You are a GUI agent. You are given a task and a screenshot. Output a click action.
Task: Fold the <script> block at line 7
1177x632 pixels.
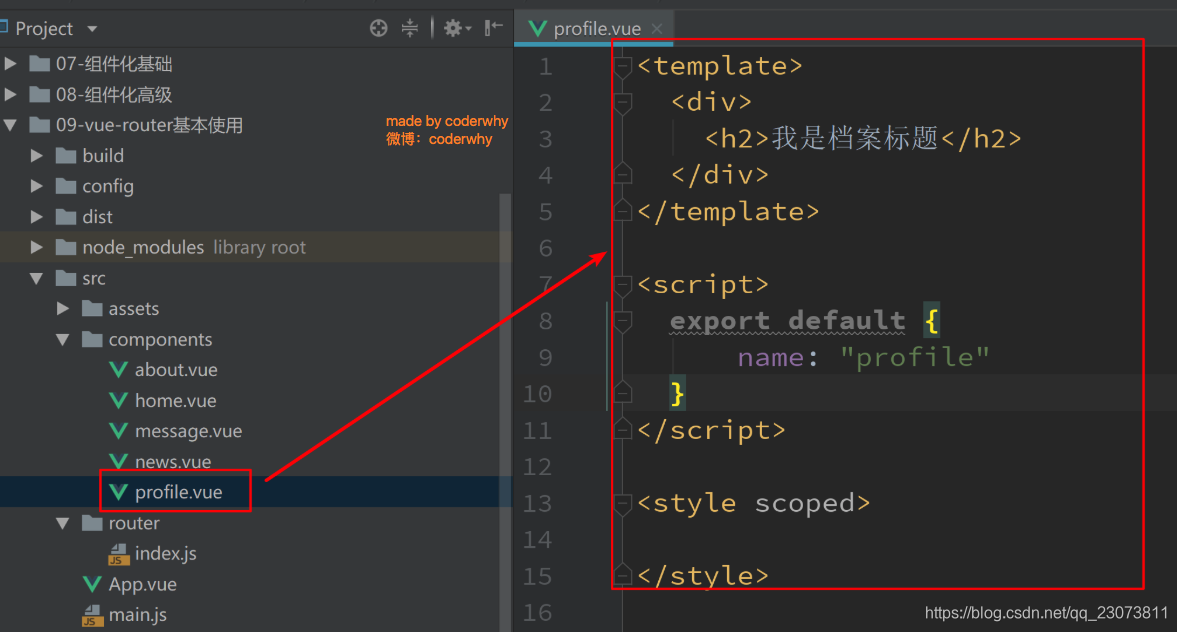click(x=622, y=286)
